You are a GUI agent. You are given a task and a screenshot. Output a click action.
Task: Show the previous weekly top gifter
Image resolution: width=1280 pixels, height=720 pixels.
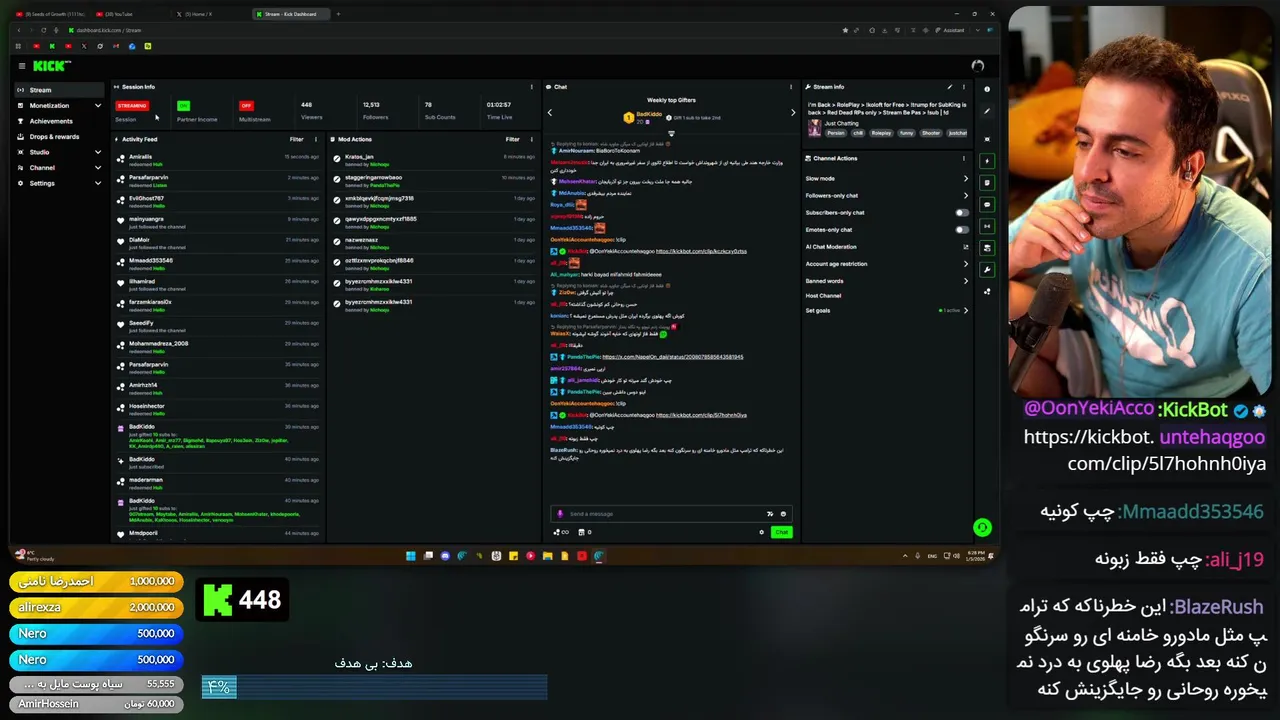pos(549,112)
